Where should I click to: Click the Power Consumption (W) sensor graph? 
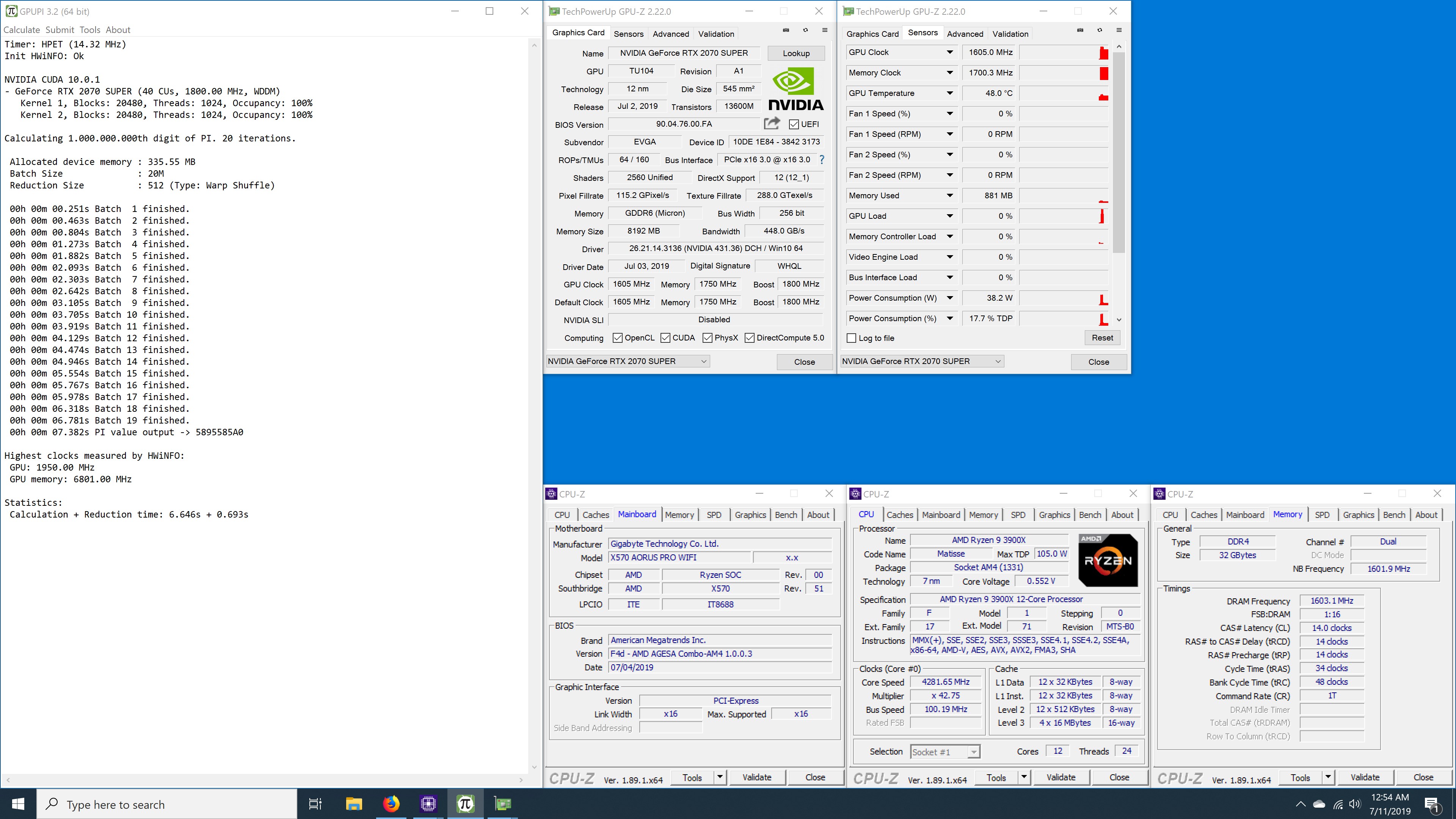click(x=1064, y=298)
